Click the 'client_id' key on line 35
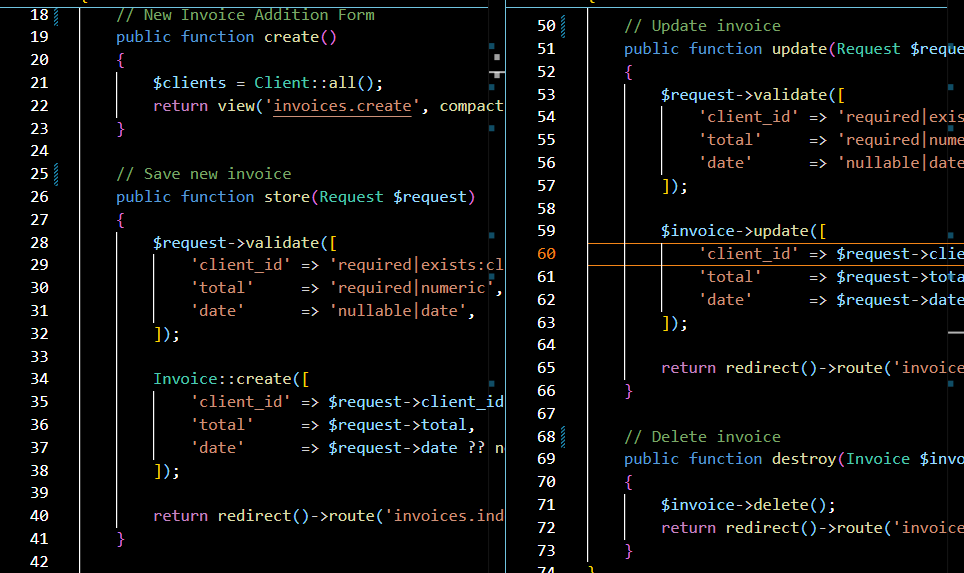The height and width of the screenshot is (573, 964). tap(240, 402)
